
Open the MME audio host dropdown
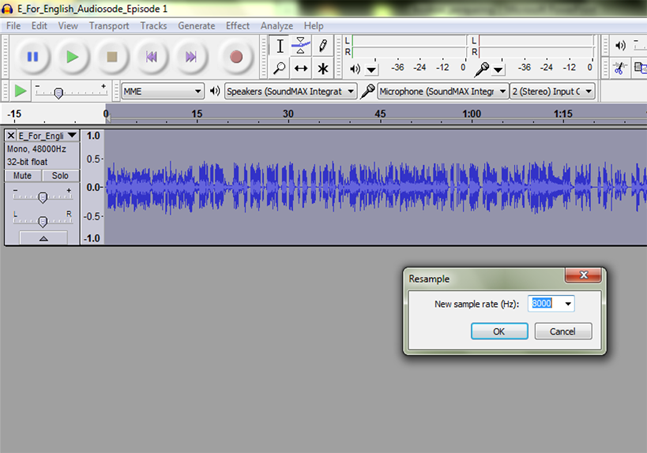click(162, 91)
